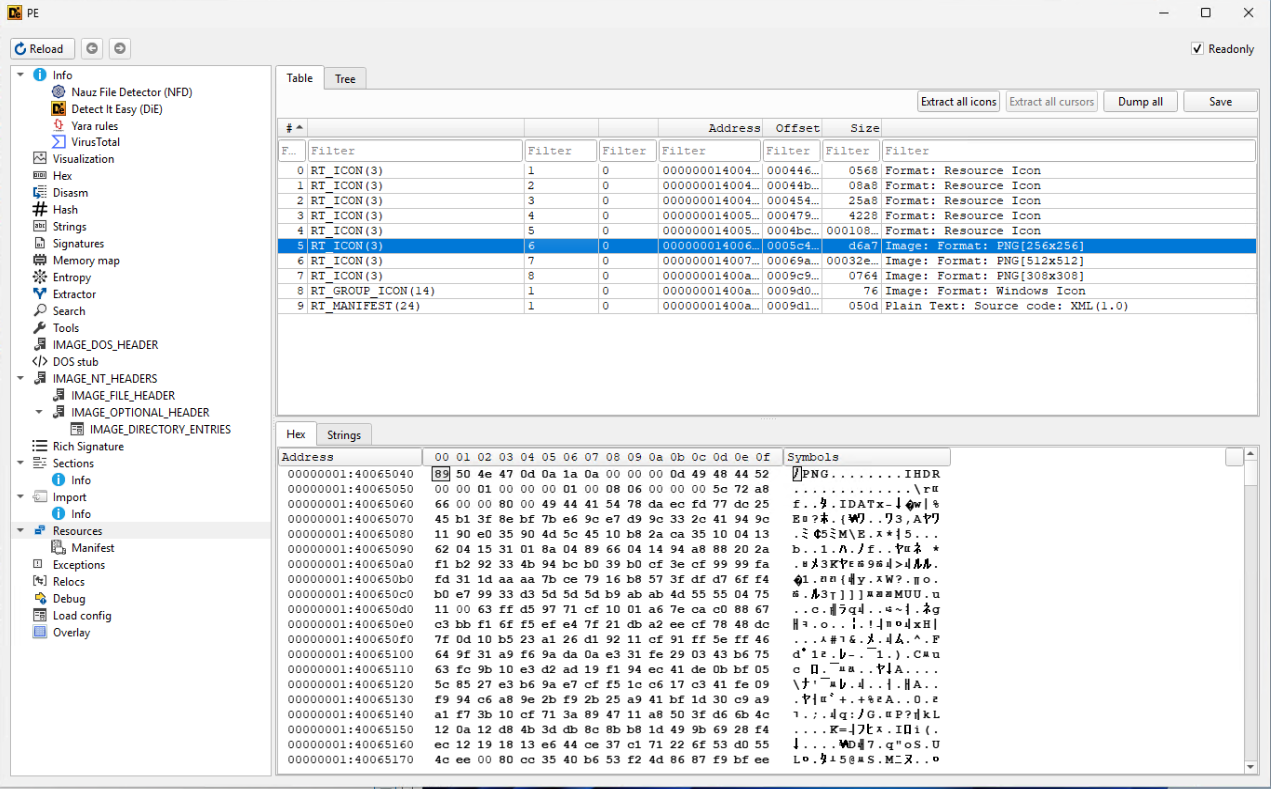Open the Entropy view

tap(71, 277)
